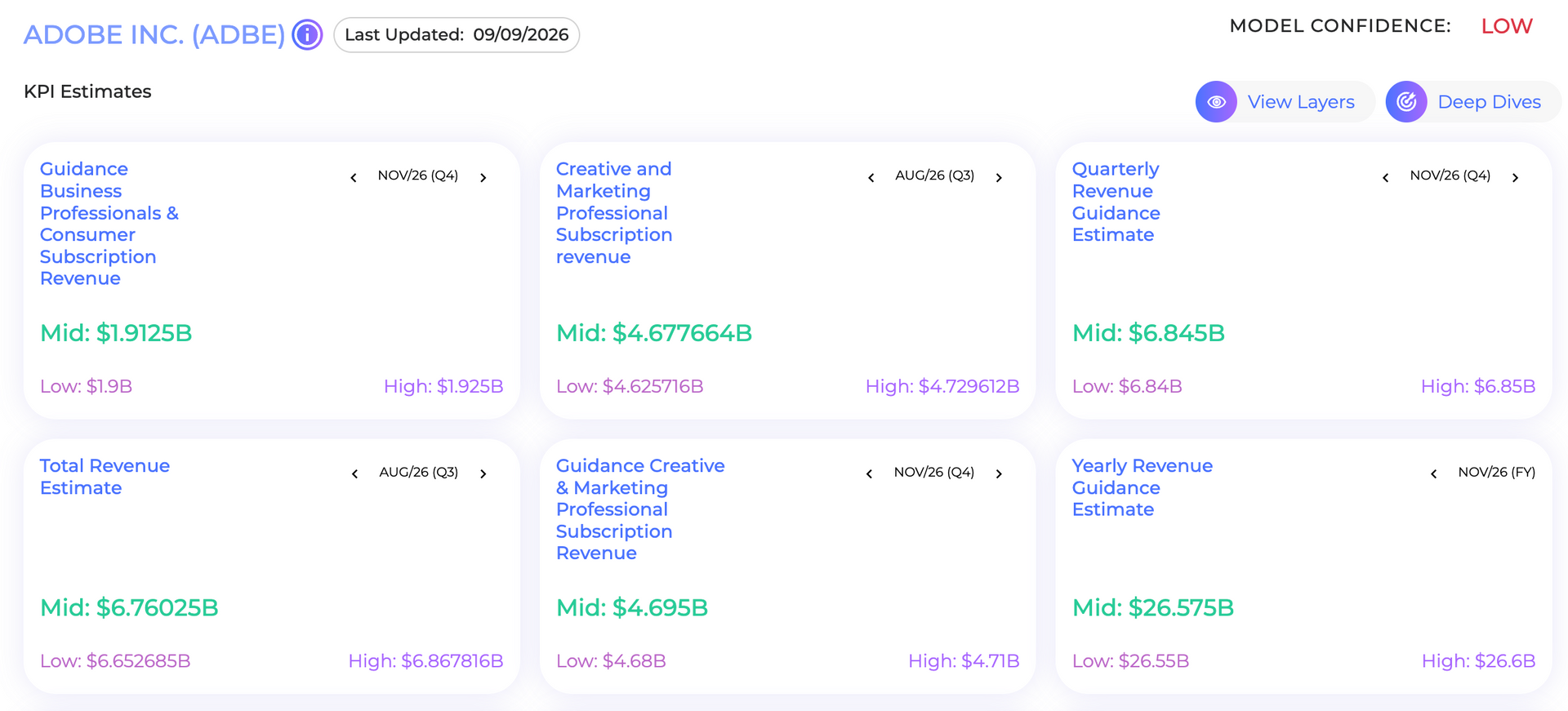
Task: Click Low: $4.68B value
Action: click(611, 661)
